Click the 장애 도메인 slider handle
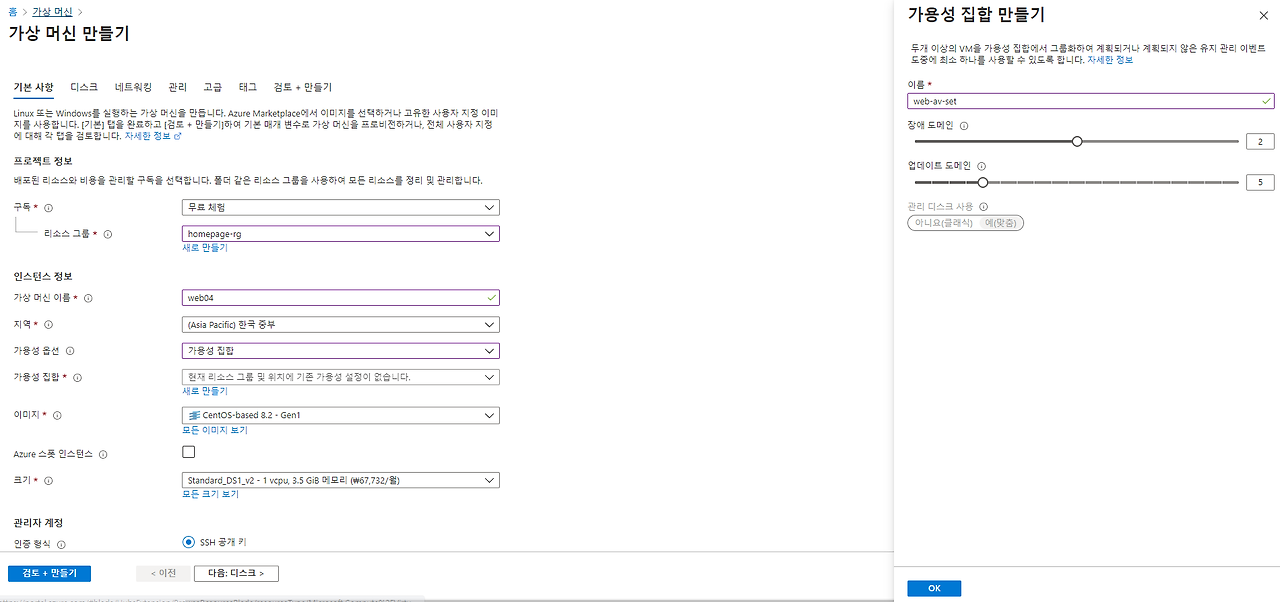 pyautogui.click(x=1077, y=142)
